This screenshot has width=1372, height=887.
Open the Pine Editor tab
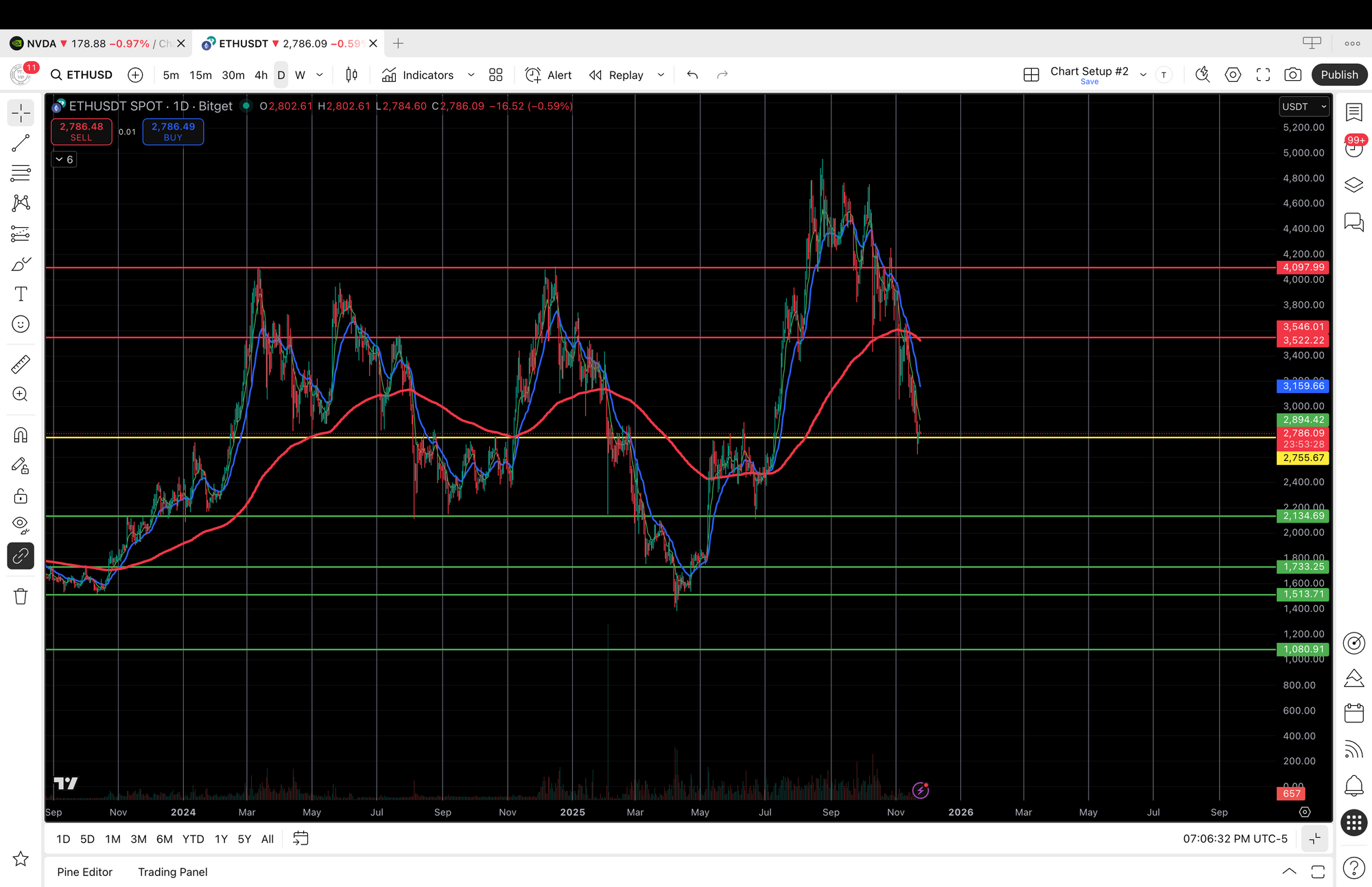[84, 872]
